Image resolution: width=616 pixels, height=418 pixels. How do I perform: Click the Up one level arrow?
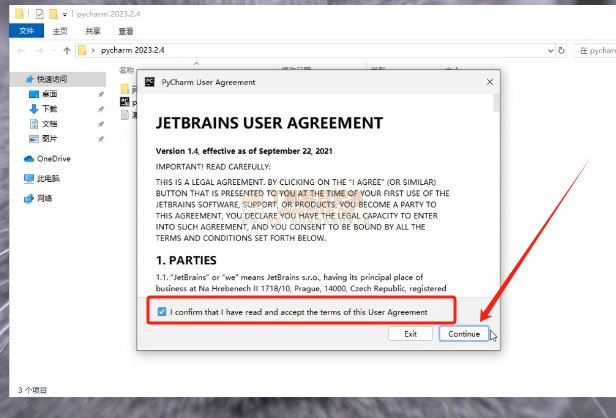67,51
